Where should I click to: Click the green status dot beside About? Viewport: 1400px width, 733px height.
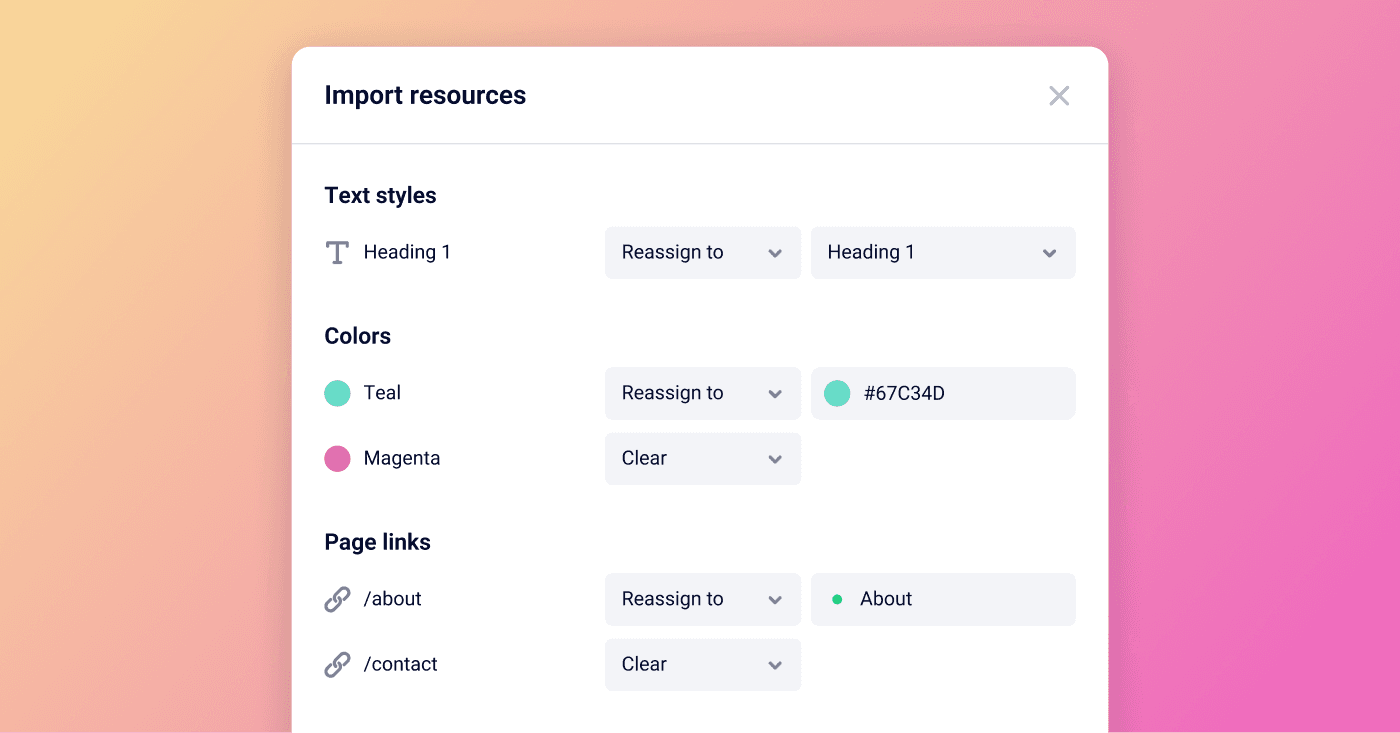pos(838,599)
